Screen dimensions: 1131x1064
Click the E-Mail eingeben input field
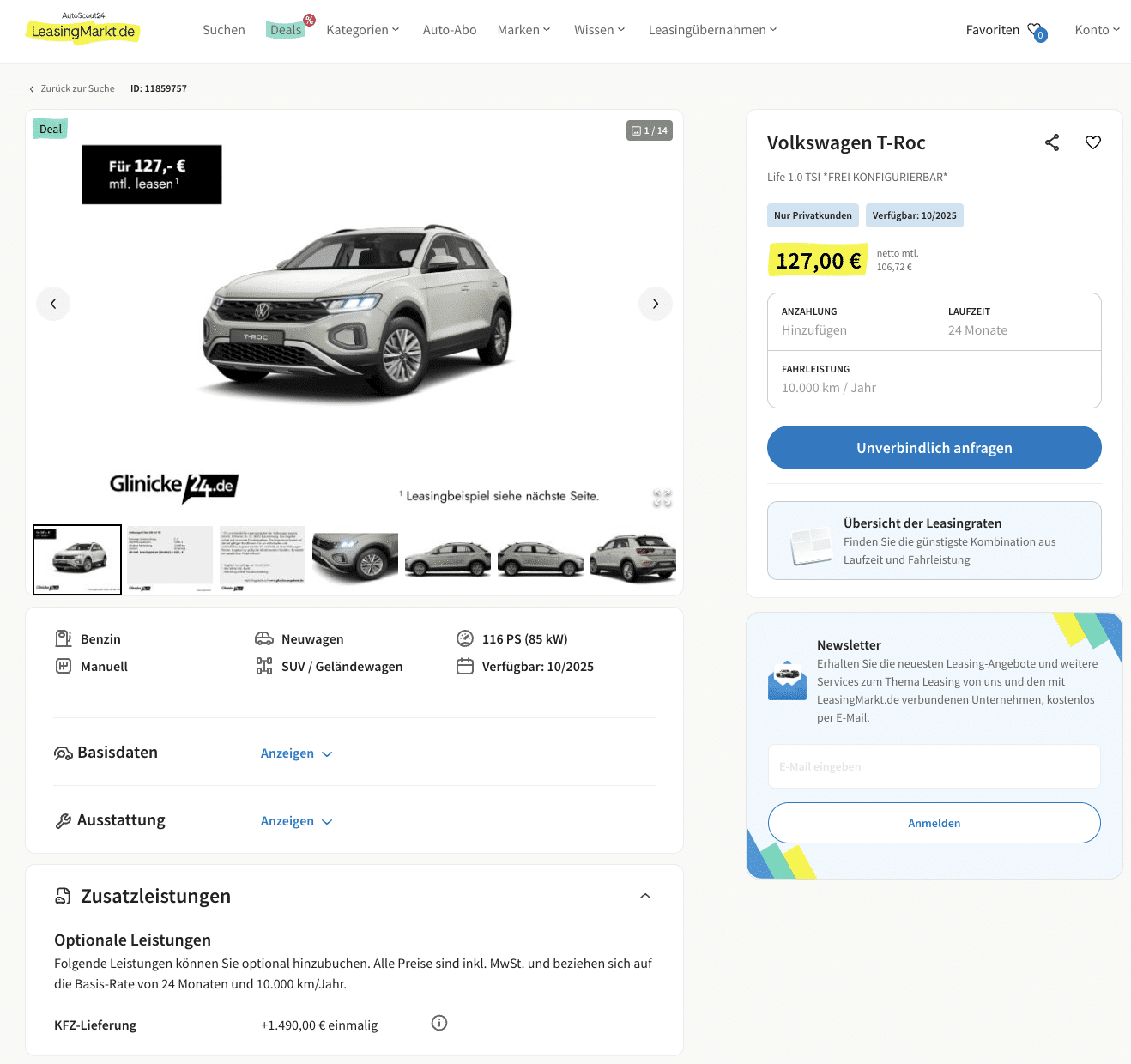click(934, 766)
